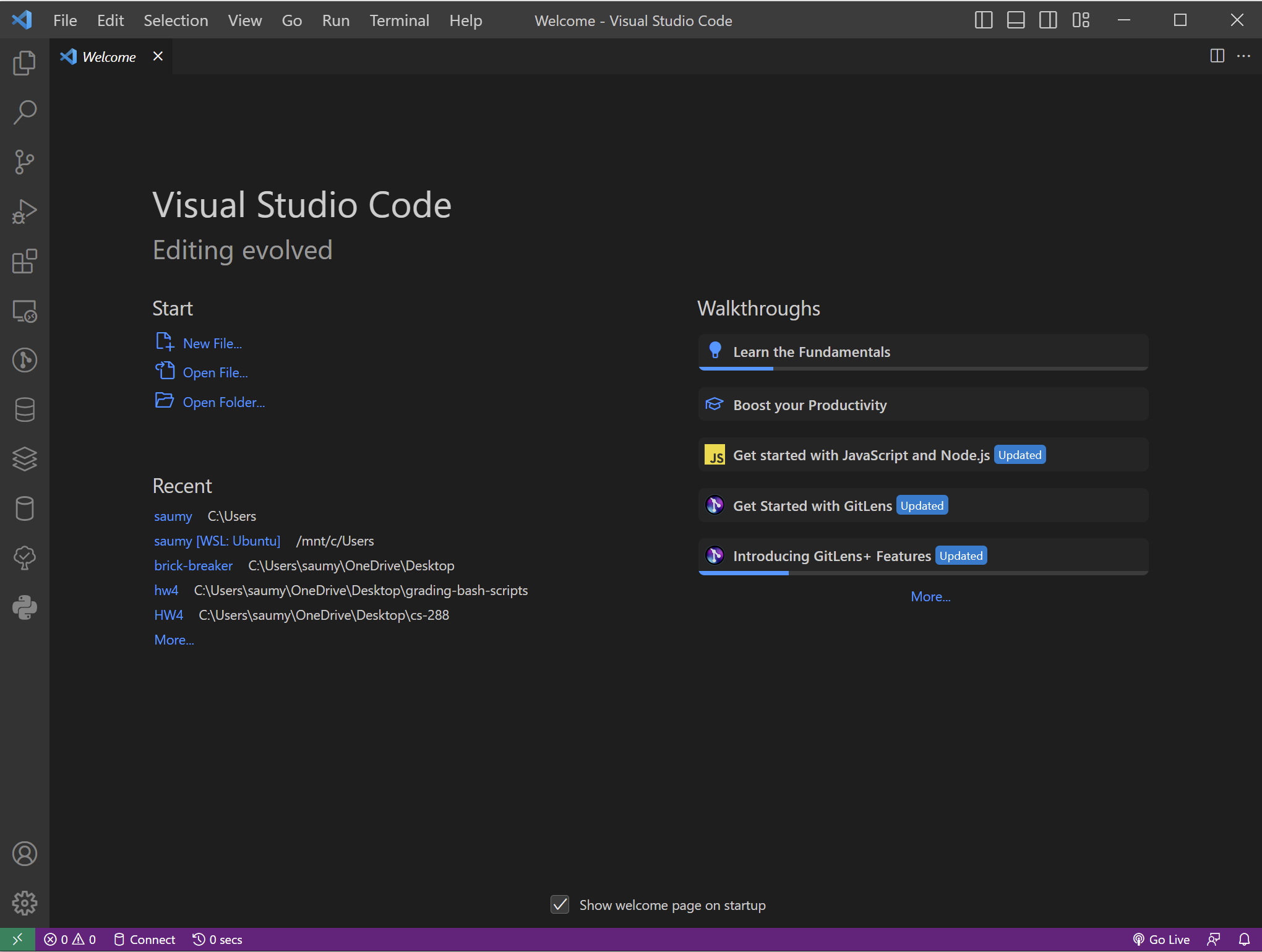Close the Welcome tab

(158, 56)
